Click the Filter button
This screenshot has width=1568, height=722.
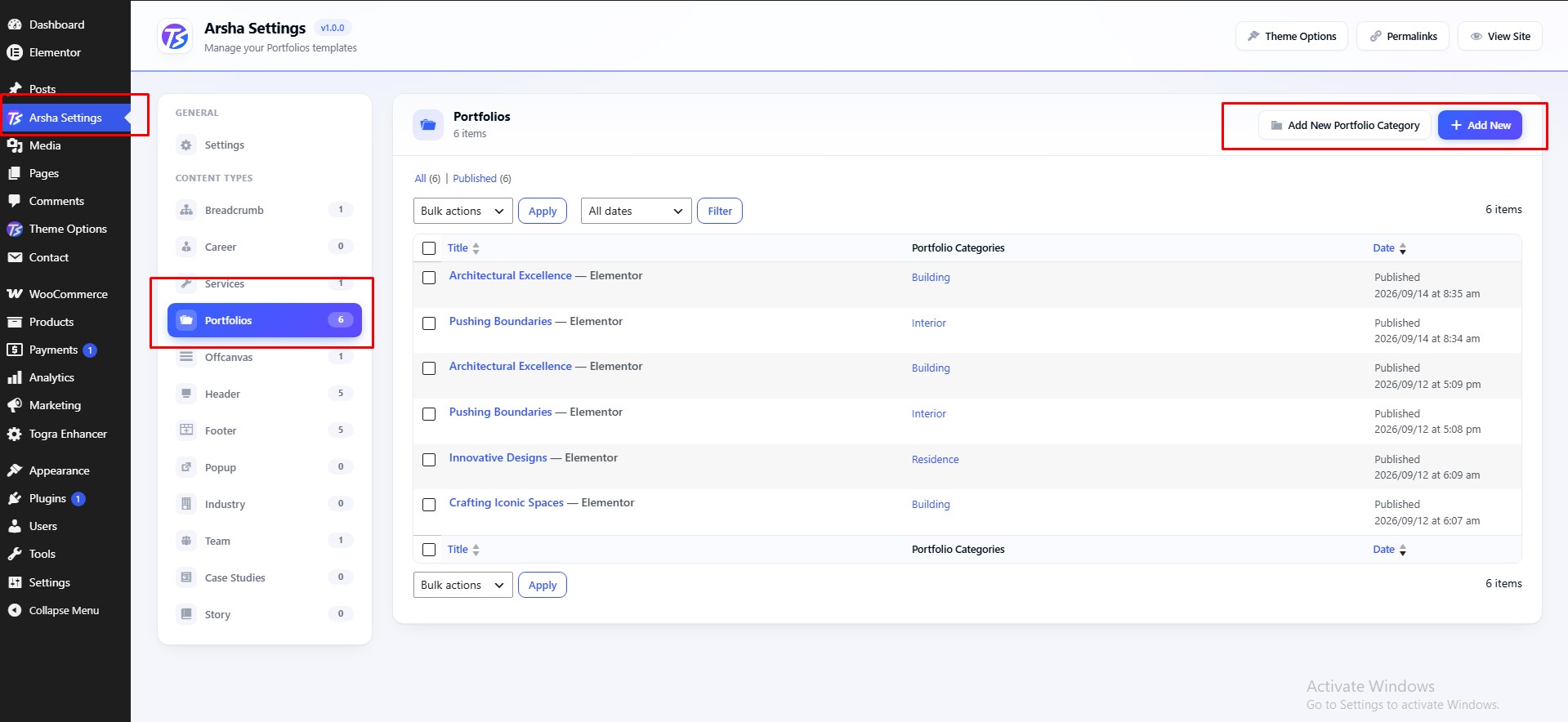720,211
